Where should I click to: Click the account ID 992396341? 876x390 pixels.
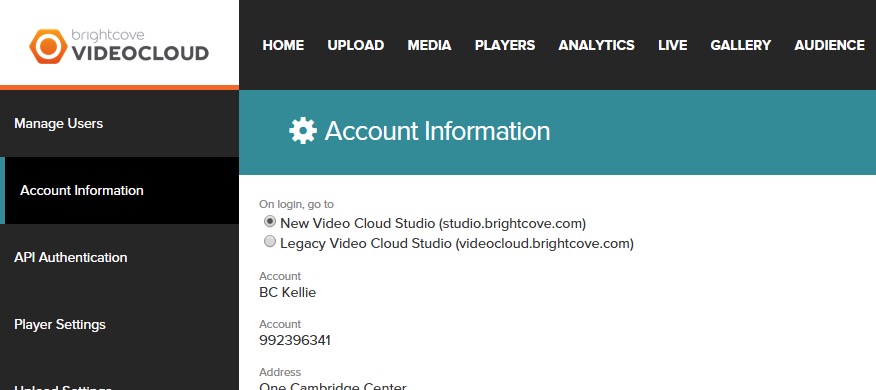(x=295, y=340)
